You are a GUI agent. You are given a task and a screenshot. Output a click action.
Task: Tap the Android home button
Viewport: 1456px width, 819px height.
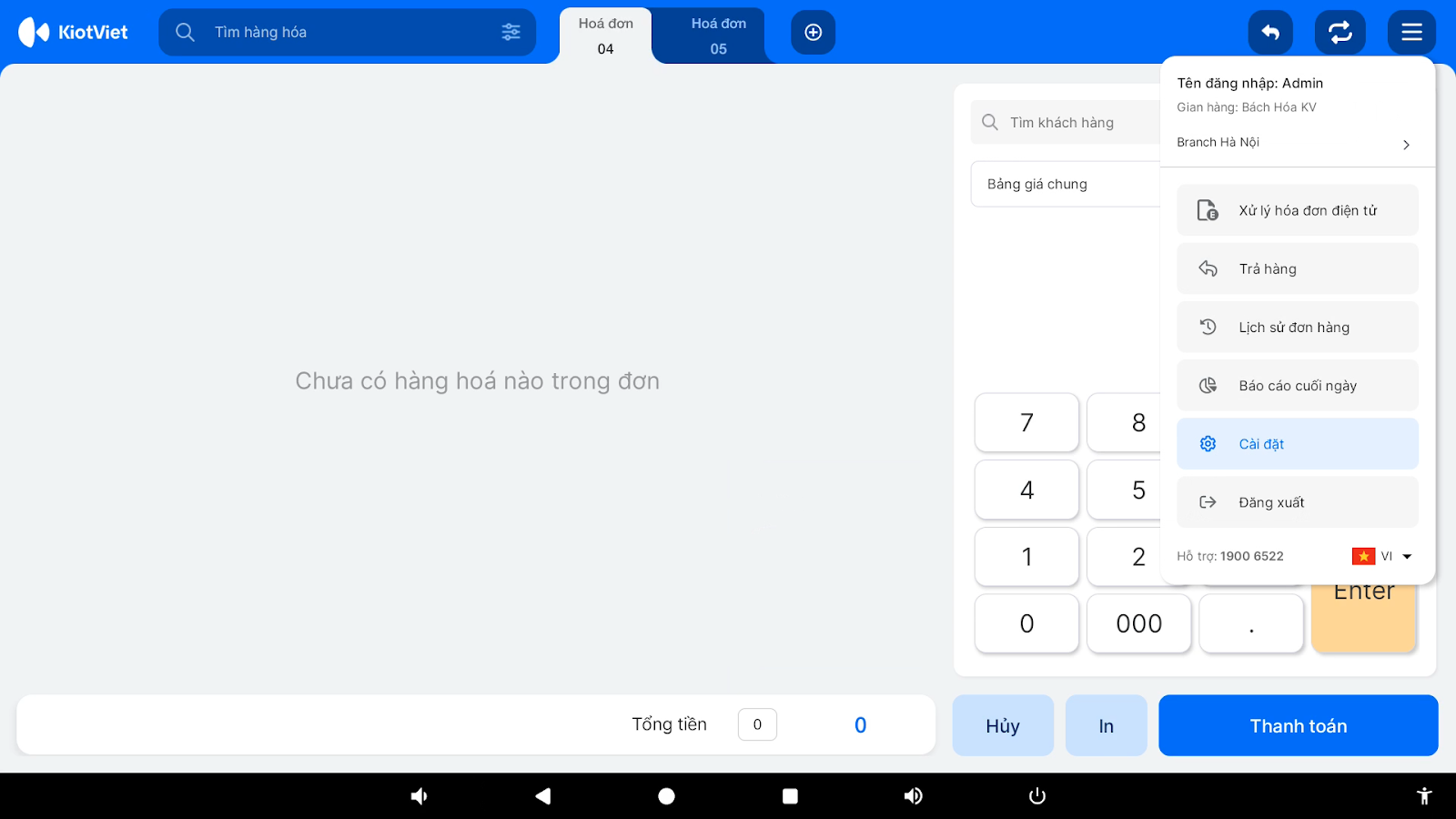tap(666, 796)
